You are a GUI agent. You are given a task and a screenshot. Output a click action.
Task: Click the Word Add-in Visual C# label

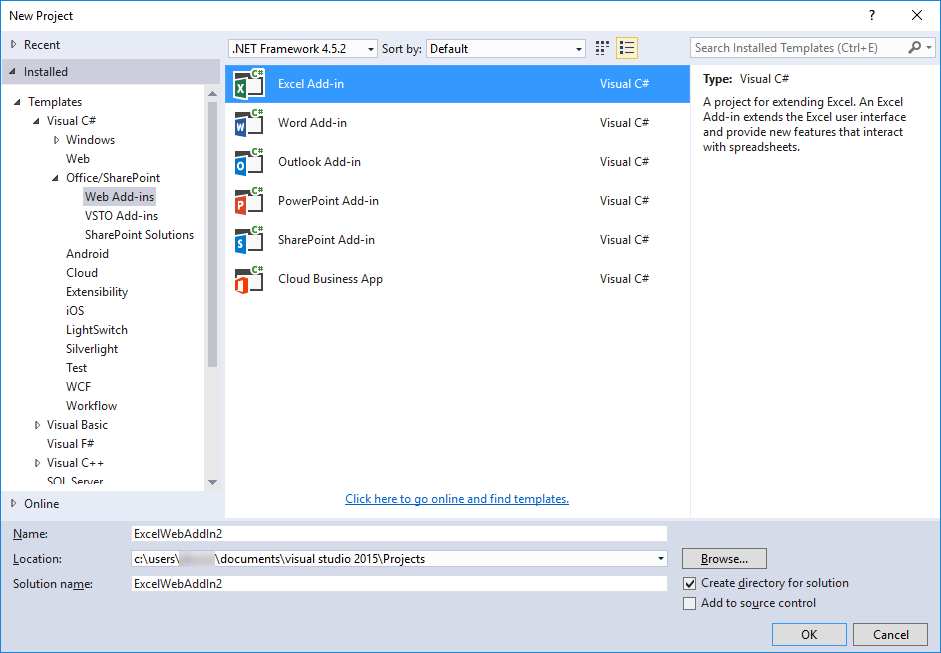click(624, 123)
